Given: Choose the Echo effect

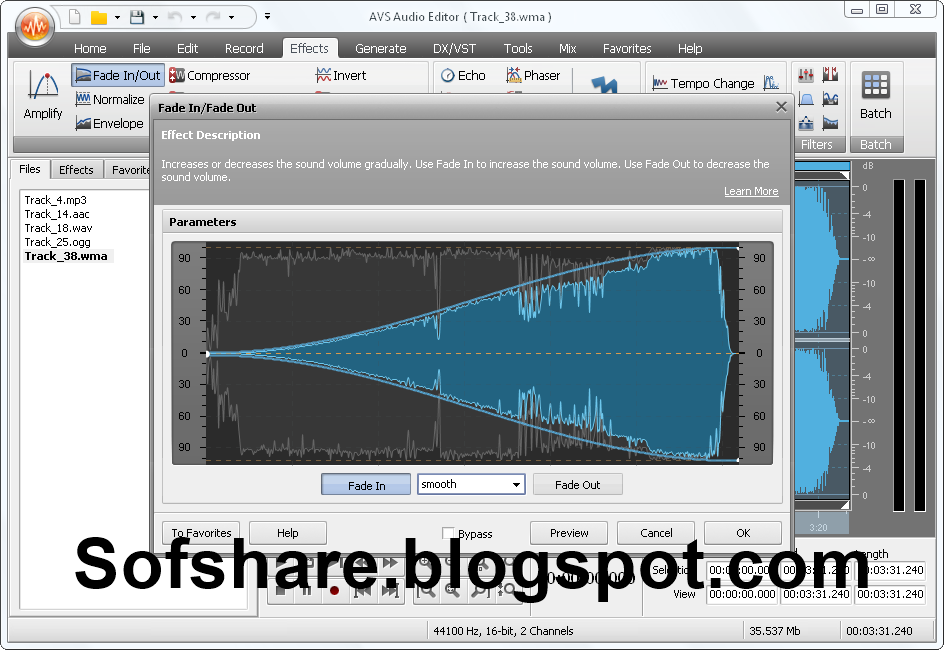Looking at the screenshot, I should pyautogui.click(x=463, y=75).
